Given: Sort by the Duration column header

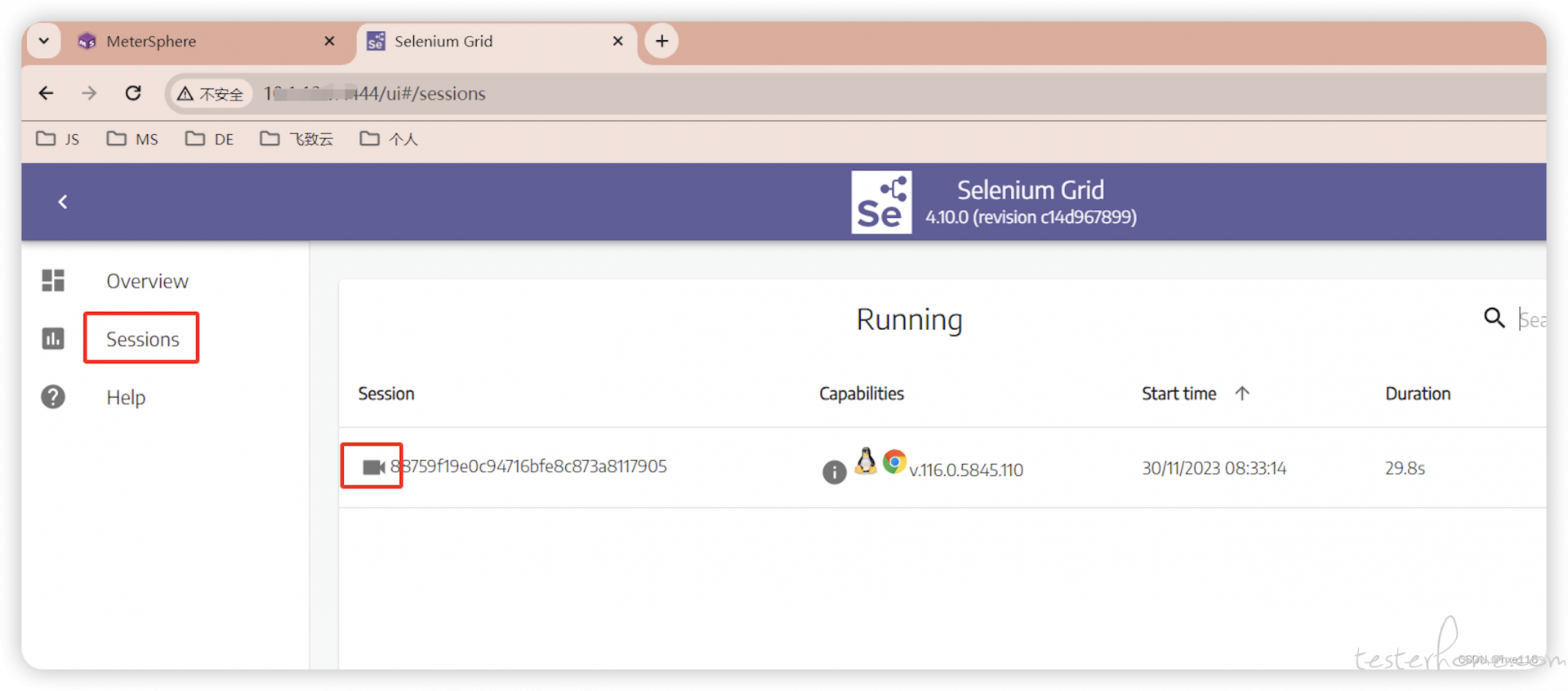Looking at the screenshot, I should [x=1418, y=394].
